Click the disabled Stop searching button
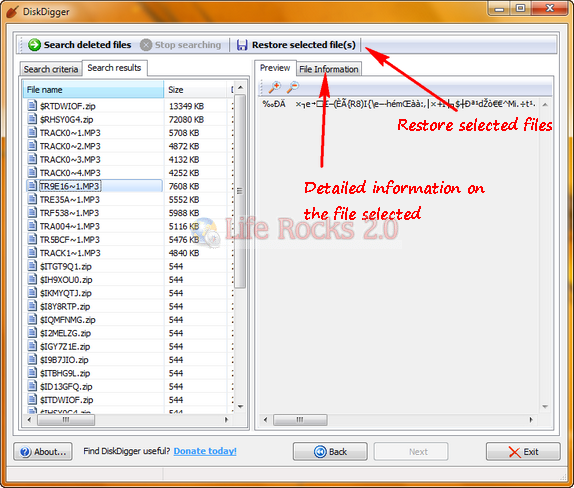 (x=181, y=45)
